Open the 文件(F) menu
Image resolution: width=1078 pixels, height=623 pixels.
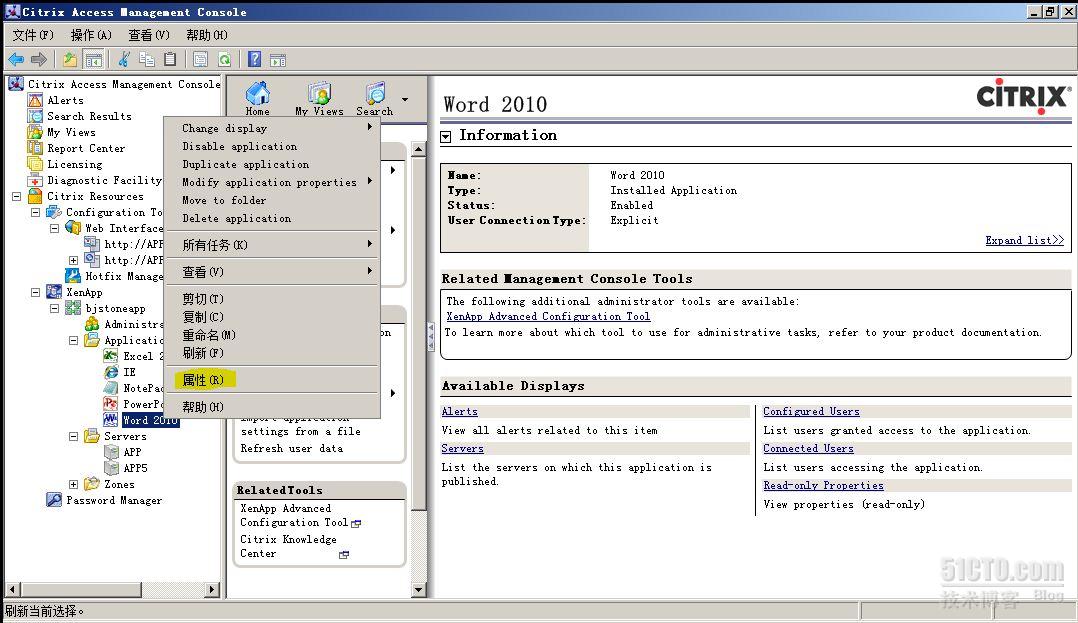pos(32,35)
